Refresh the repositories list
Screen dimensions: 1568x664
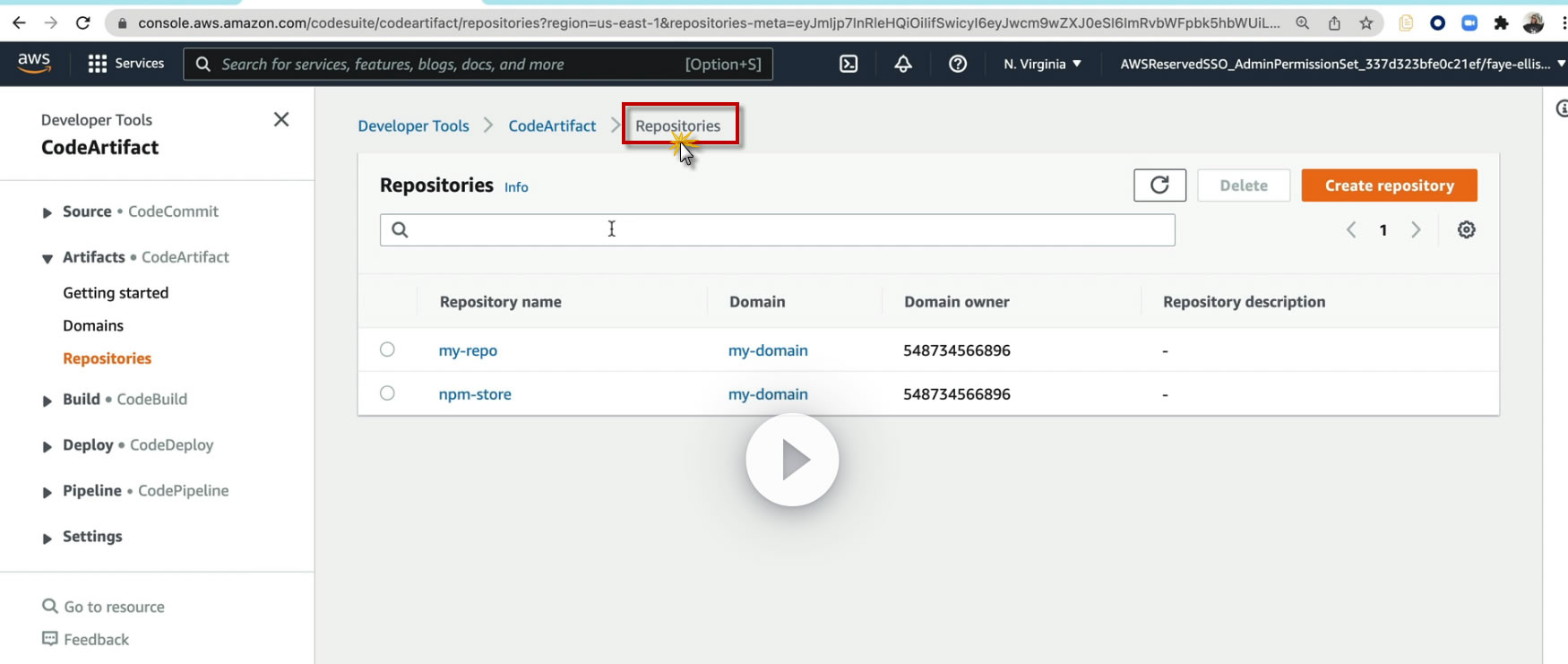pyautogui.click(x=1159, y=185)
